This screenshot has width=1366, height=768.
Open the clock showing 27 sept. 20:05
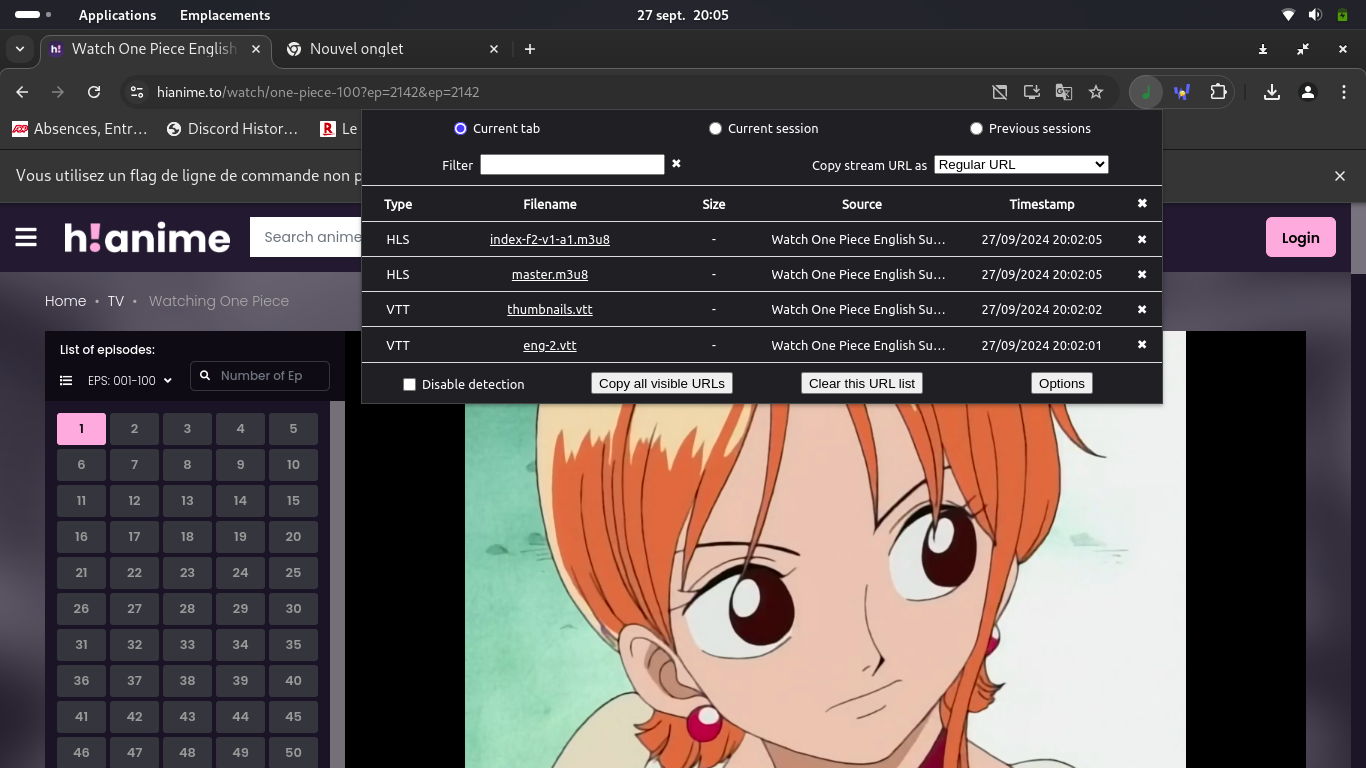(x=683, y=15)
